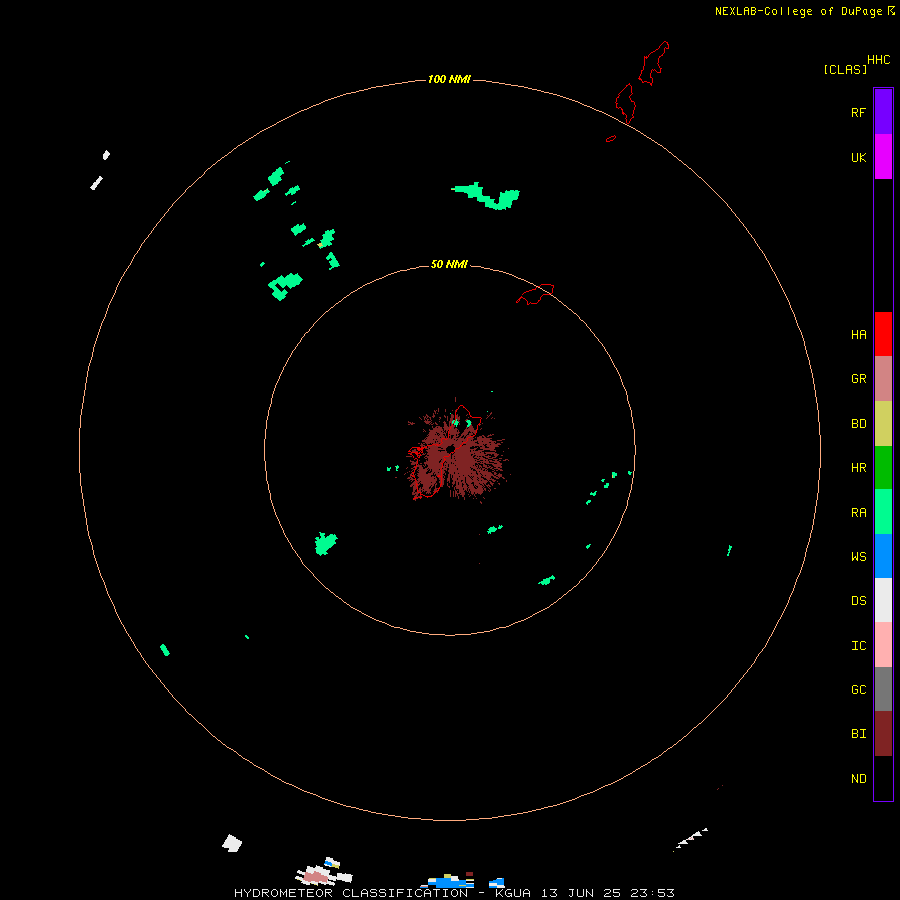900x900 pixels.
Task: Click the BI brown legend swatch
Action: (x=883, y=734)
